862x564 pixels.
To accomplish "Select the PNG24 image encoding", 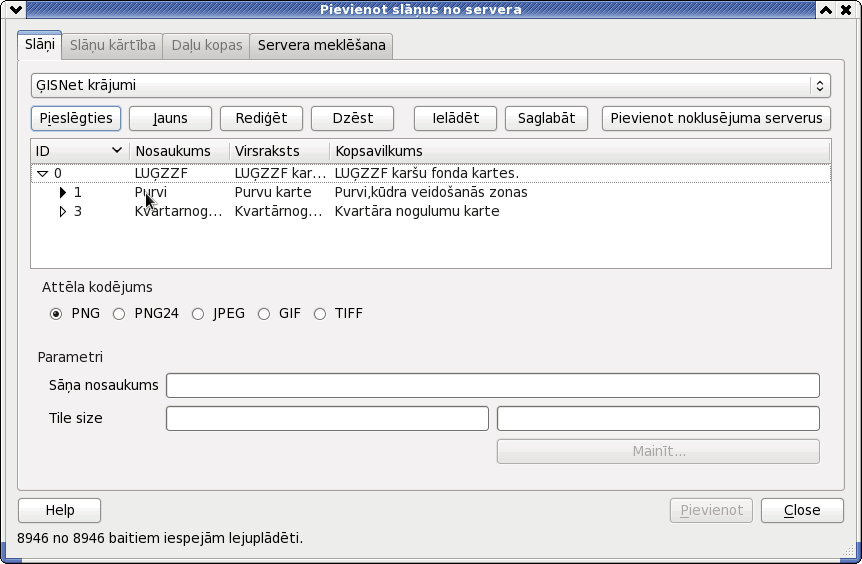I will pos(119,314).
